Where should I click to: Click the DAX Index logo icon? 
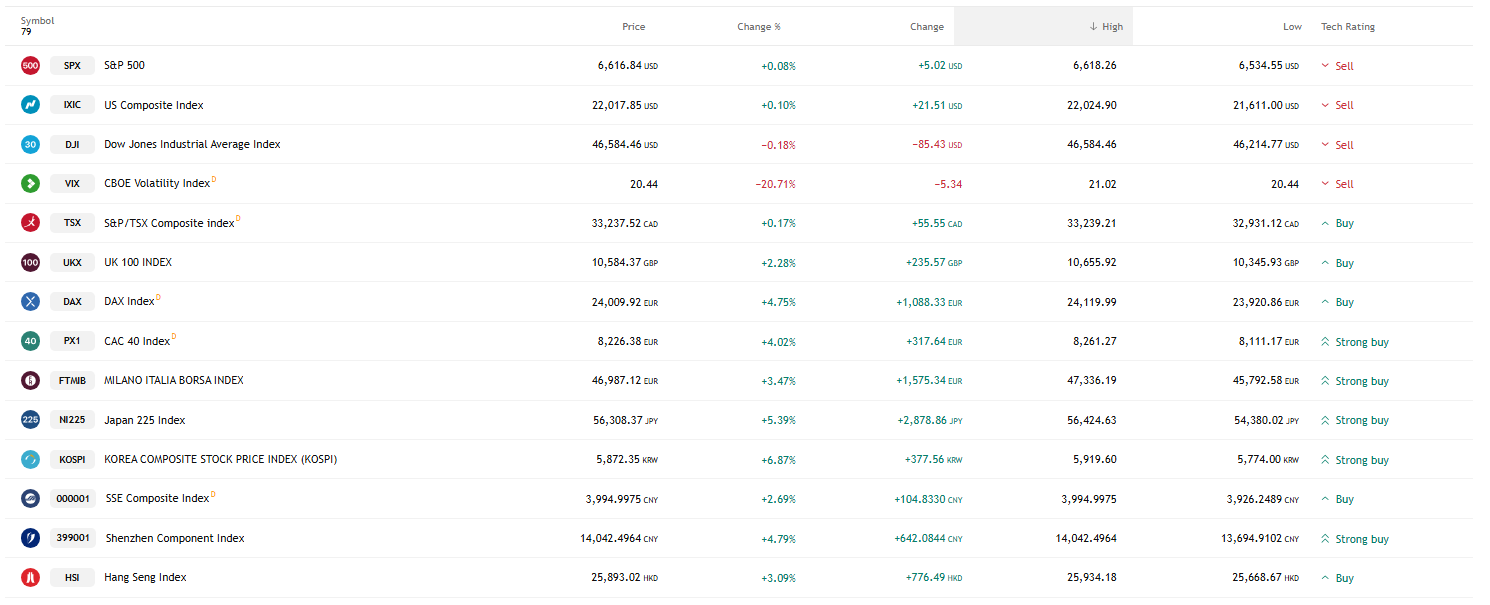coord(30,302)
